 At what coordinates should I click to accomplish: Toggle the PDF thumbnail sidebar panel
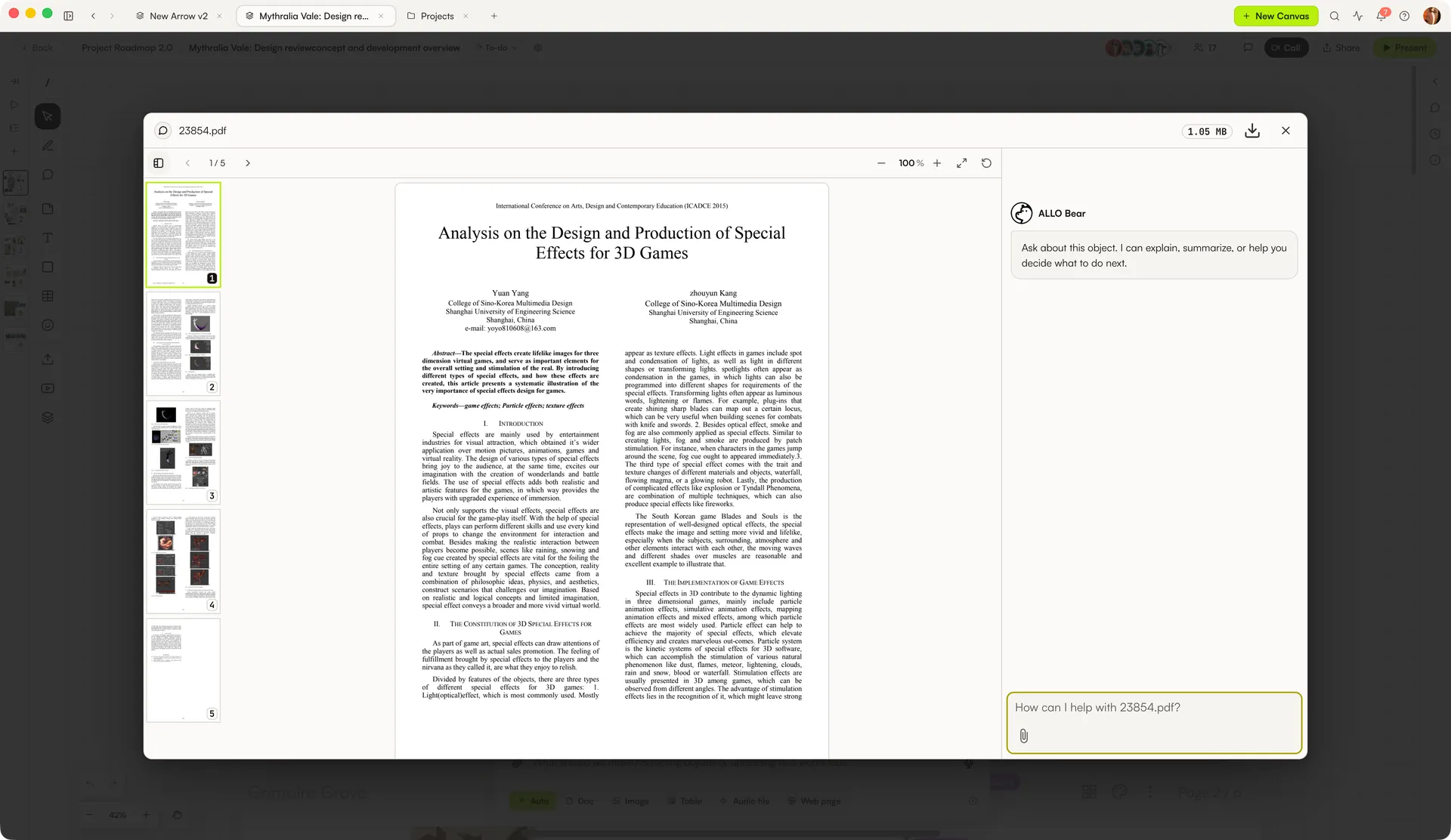click(158, 163)
